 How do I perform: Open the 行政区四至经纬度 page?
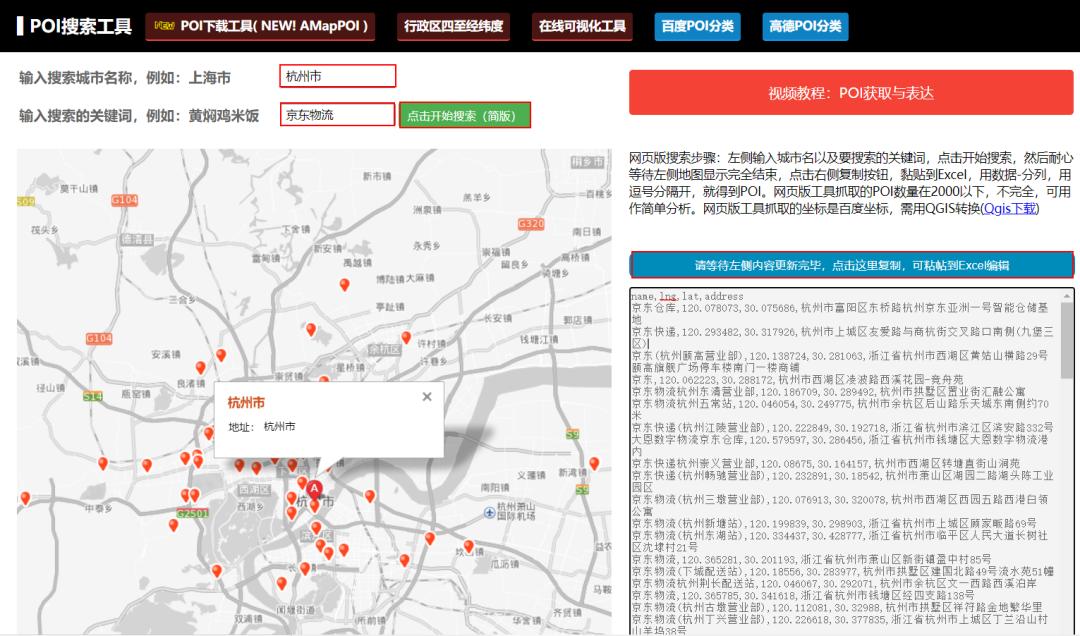coord(452,27)
